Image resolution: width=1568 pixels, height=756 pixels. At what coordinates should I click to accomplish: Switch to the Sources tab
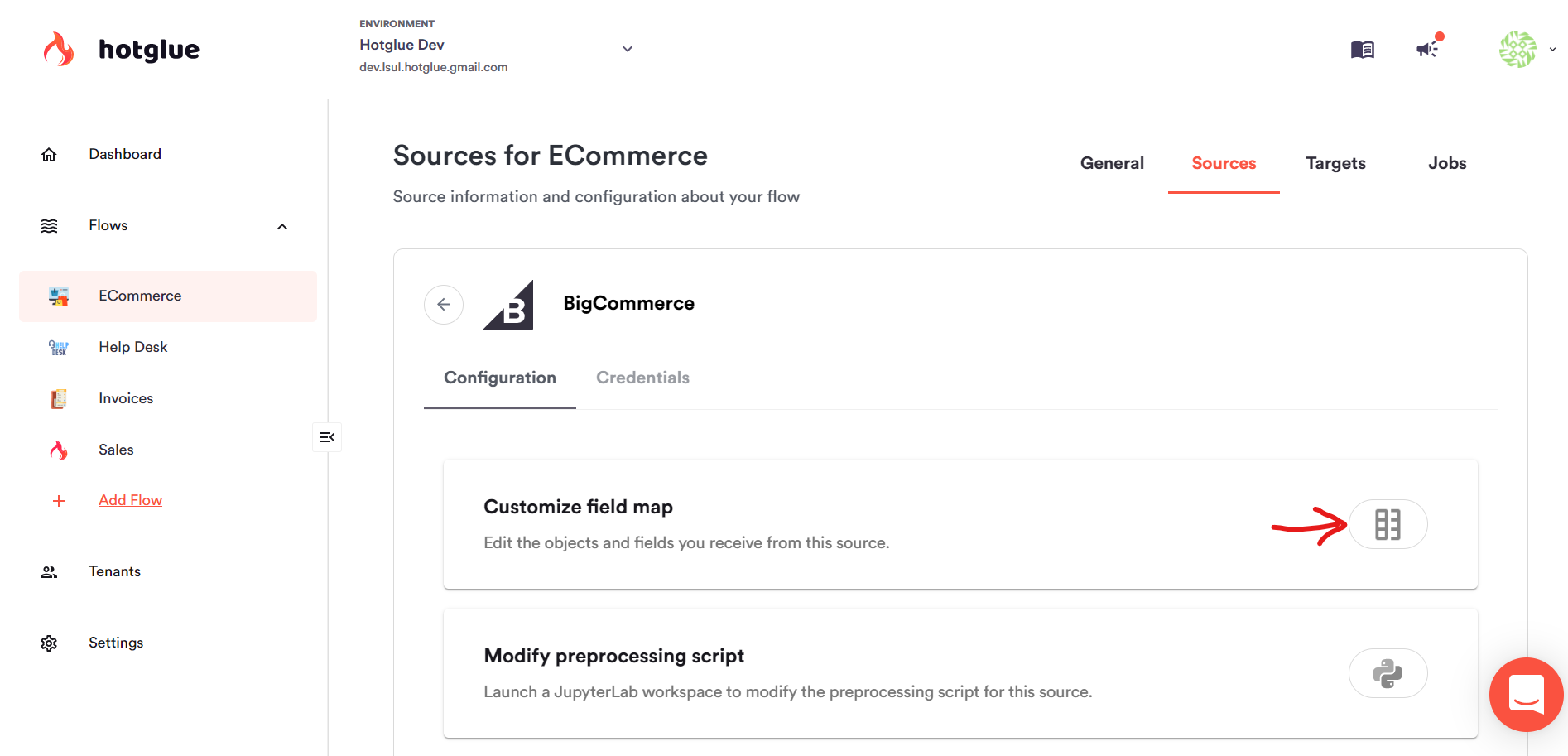coord(1224,163)
